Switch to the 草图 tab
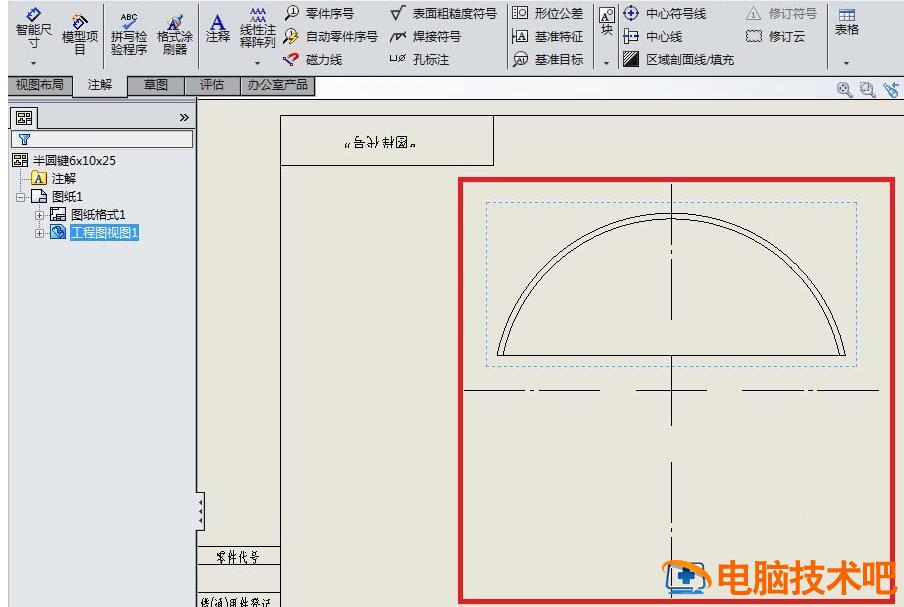Viewport: 904px width, 607px height. [x=156, y=85]
